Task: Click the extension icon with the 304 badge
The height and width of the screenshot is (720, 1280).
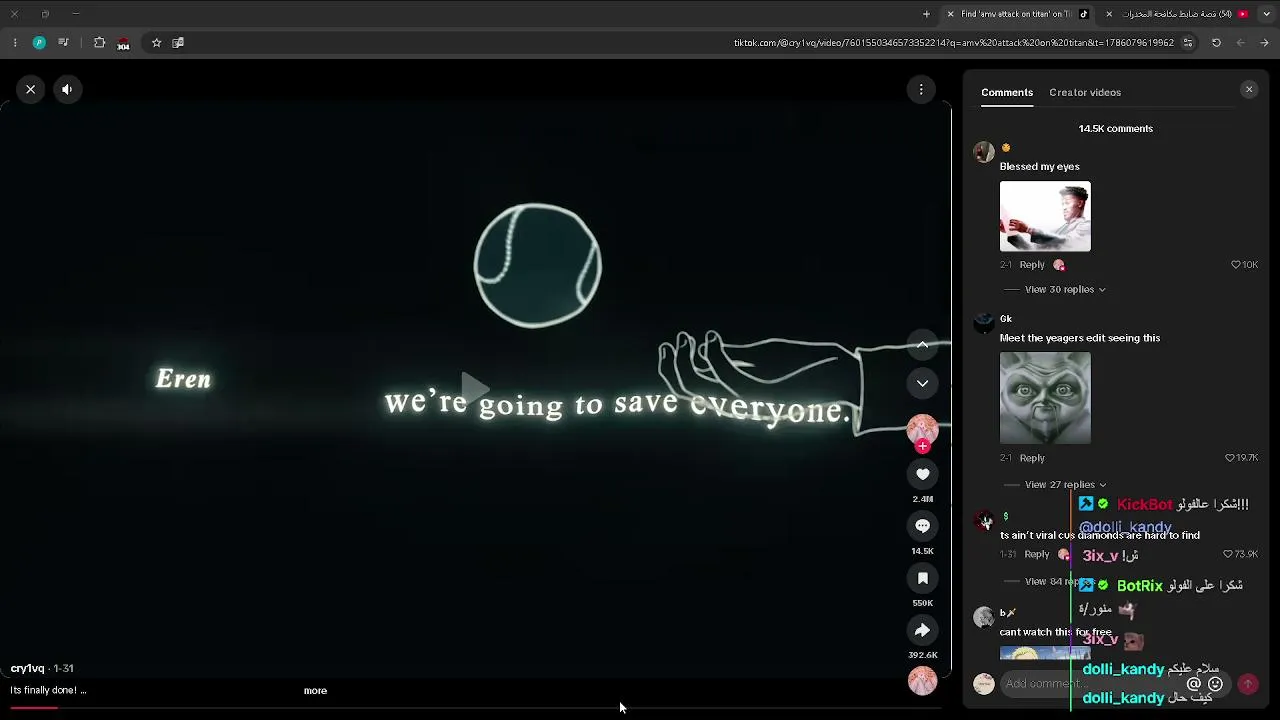Action: 123,44
